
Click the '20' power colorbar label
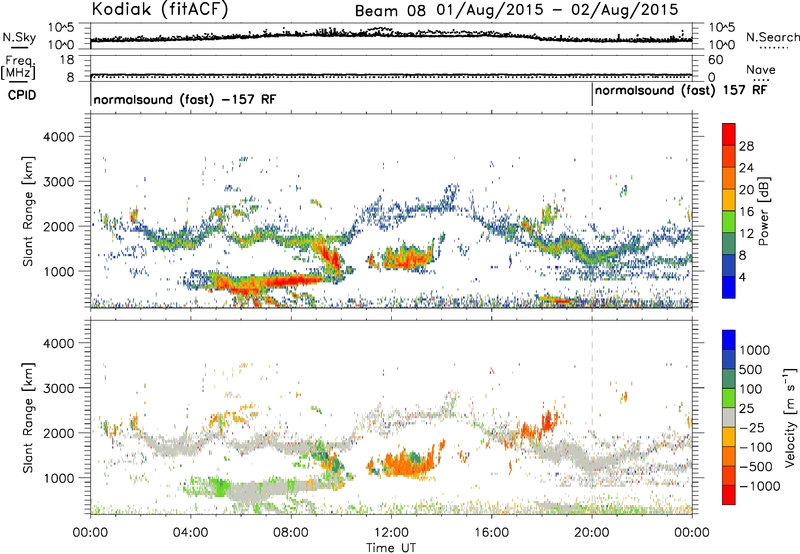click(746, 190)
